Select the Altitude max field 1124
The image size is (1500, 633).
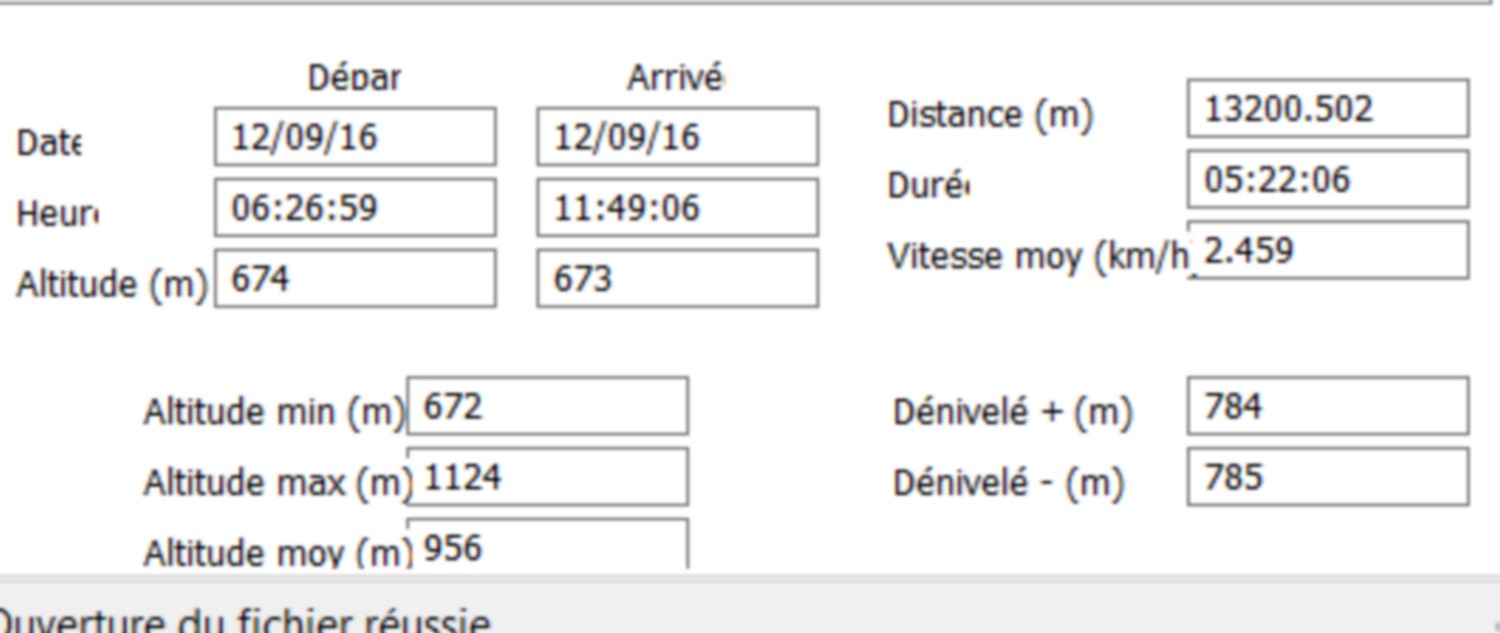[x=547, y=477]
